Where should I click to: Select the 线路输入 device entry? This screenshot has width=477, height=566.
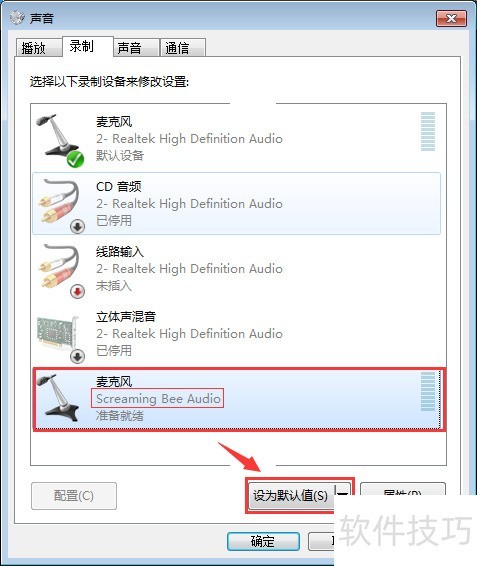click(237, 268)
